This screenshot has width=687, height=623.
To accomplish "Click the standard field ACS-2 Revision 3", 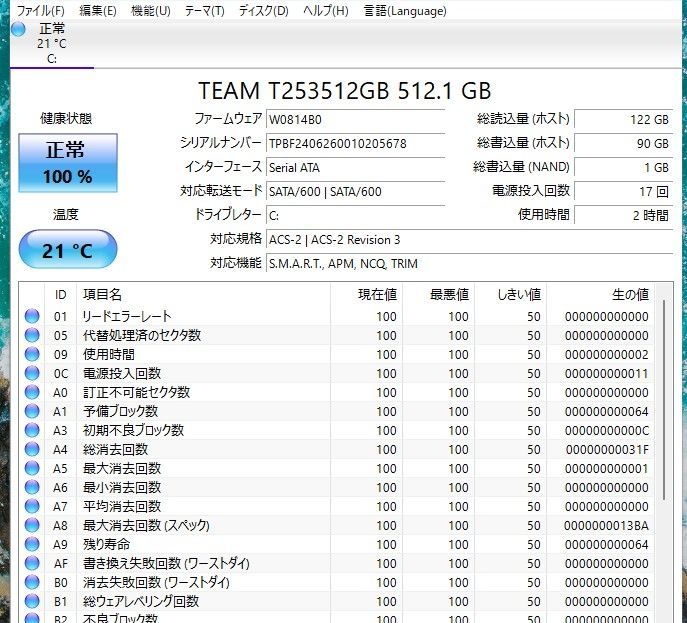I will click(469, 240).
